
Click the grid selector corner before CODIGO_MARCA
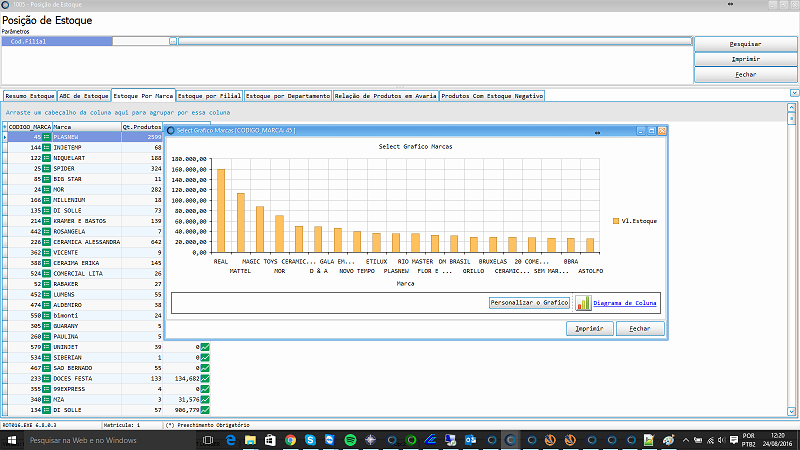[x=5, y=127]
